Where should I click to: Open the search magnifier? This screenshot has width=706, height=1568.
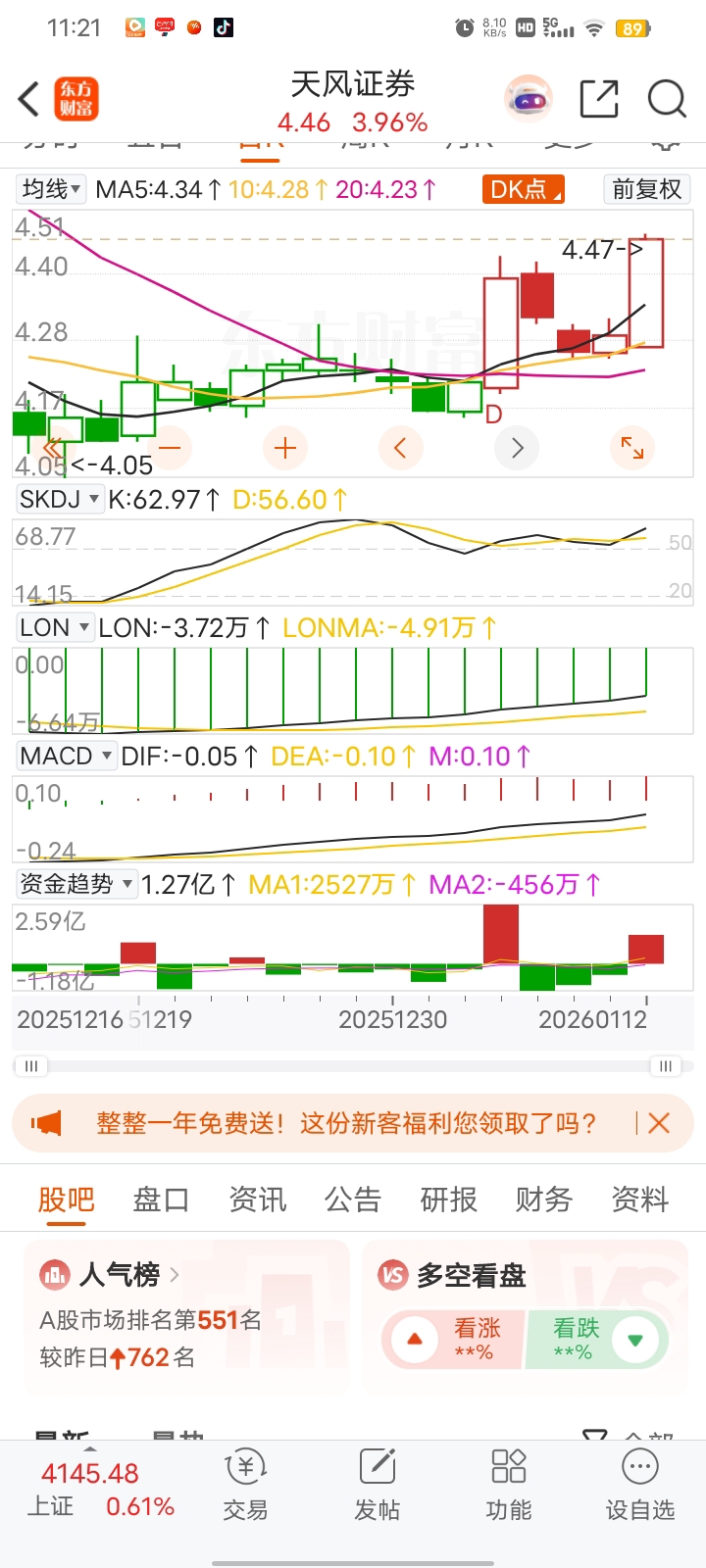[667, 99]
